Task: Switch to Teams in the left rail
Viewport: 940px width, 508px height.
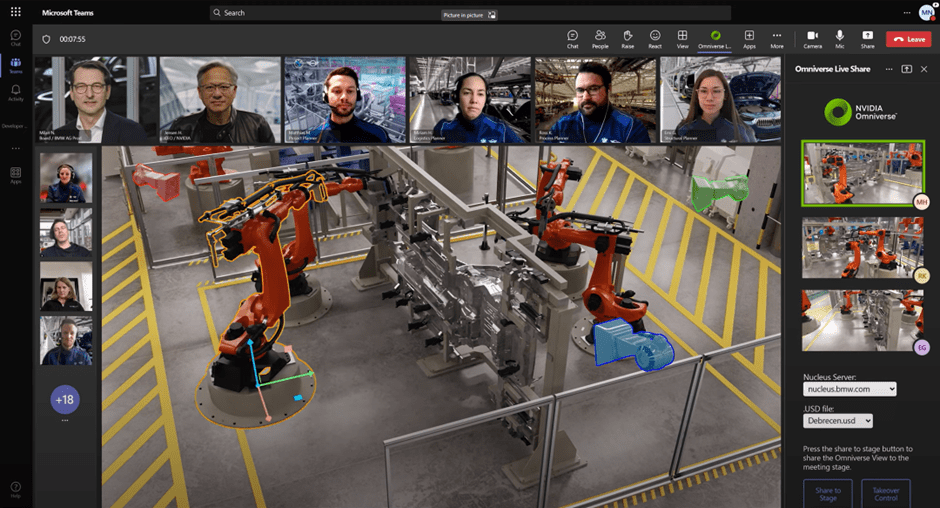Action: [x=15, y=65]
